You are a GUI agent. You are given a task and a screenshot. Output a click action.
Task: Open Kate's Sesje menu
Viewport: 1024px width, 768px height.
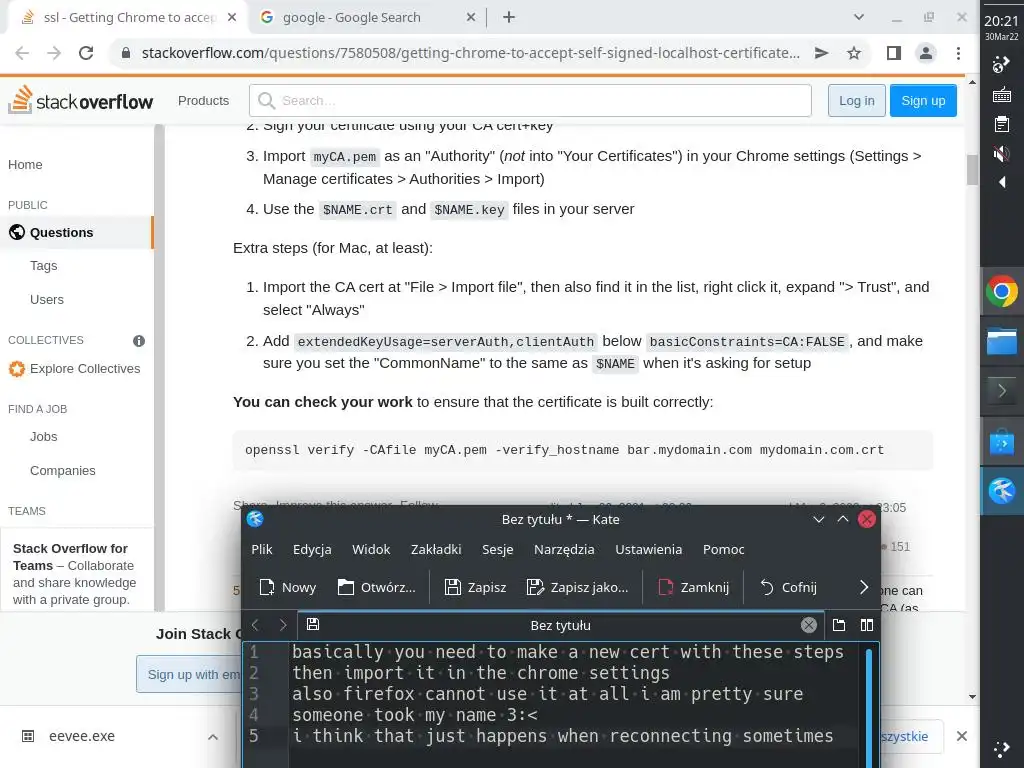coord(498,549)
